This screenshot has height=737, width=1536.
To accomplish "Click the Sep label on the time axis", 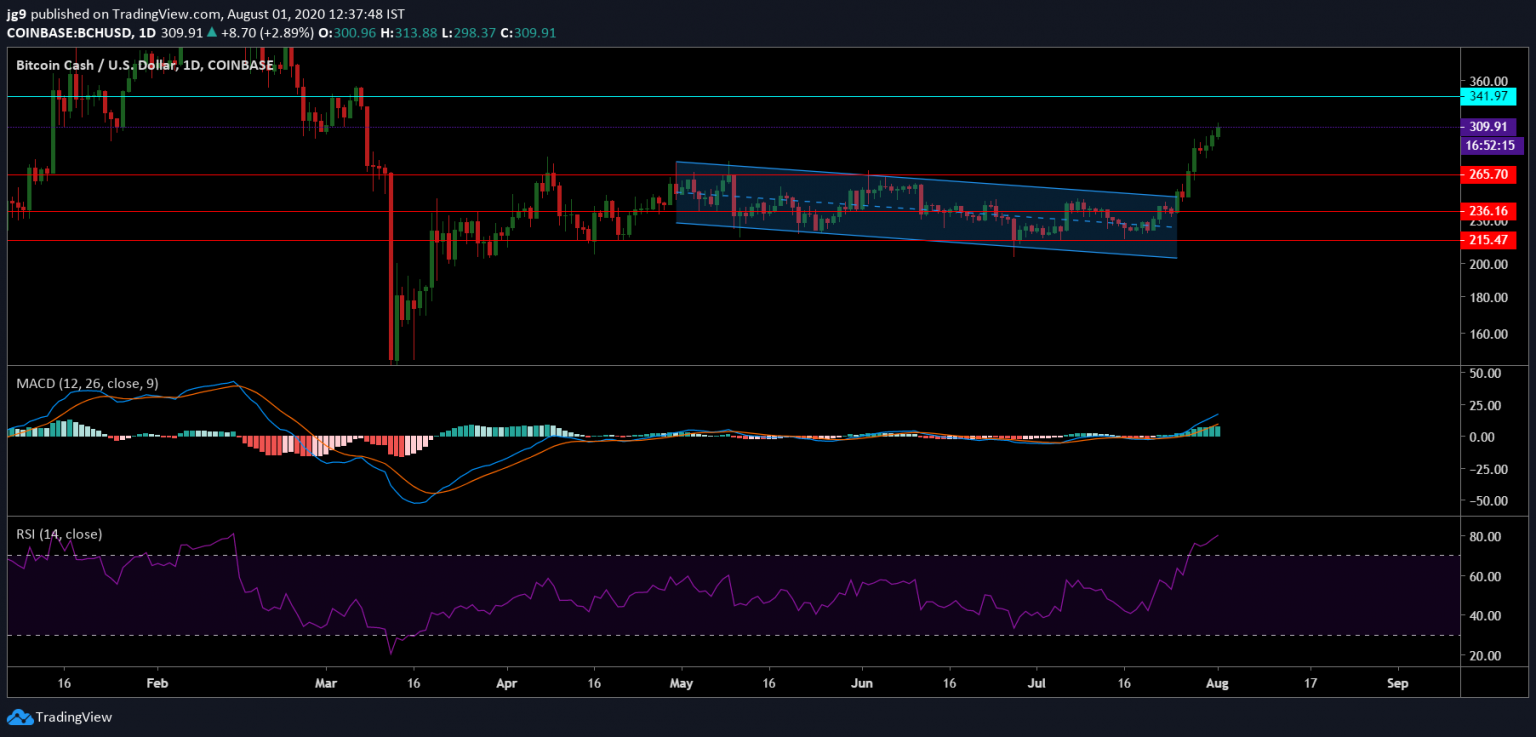I will 1398,683.
